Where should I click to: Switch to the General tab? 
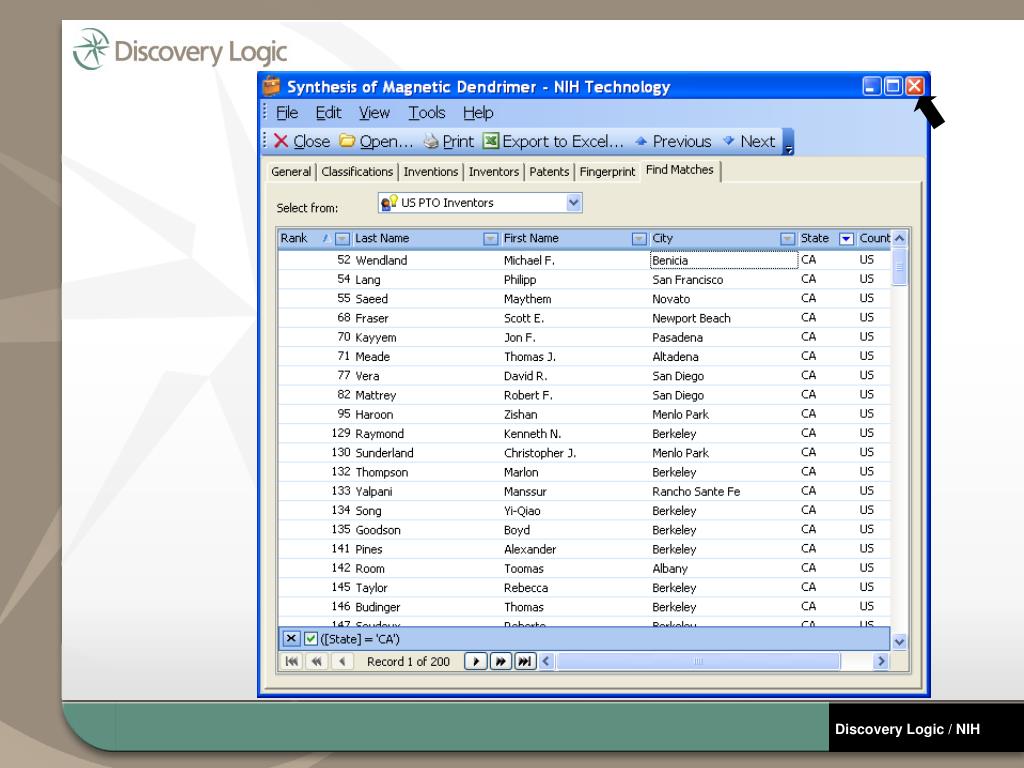pos(291,172)
